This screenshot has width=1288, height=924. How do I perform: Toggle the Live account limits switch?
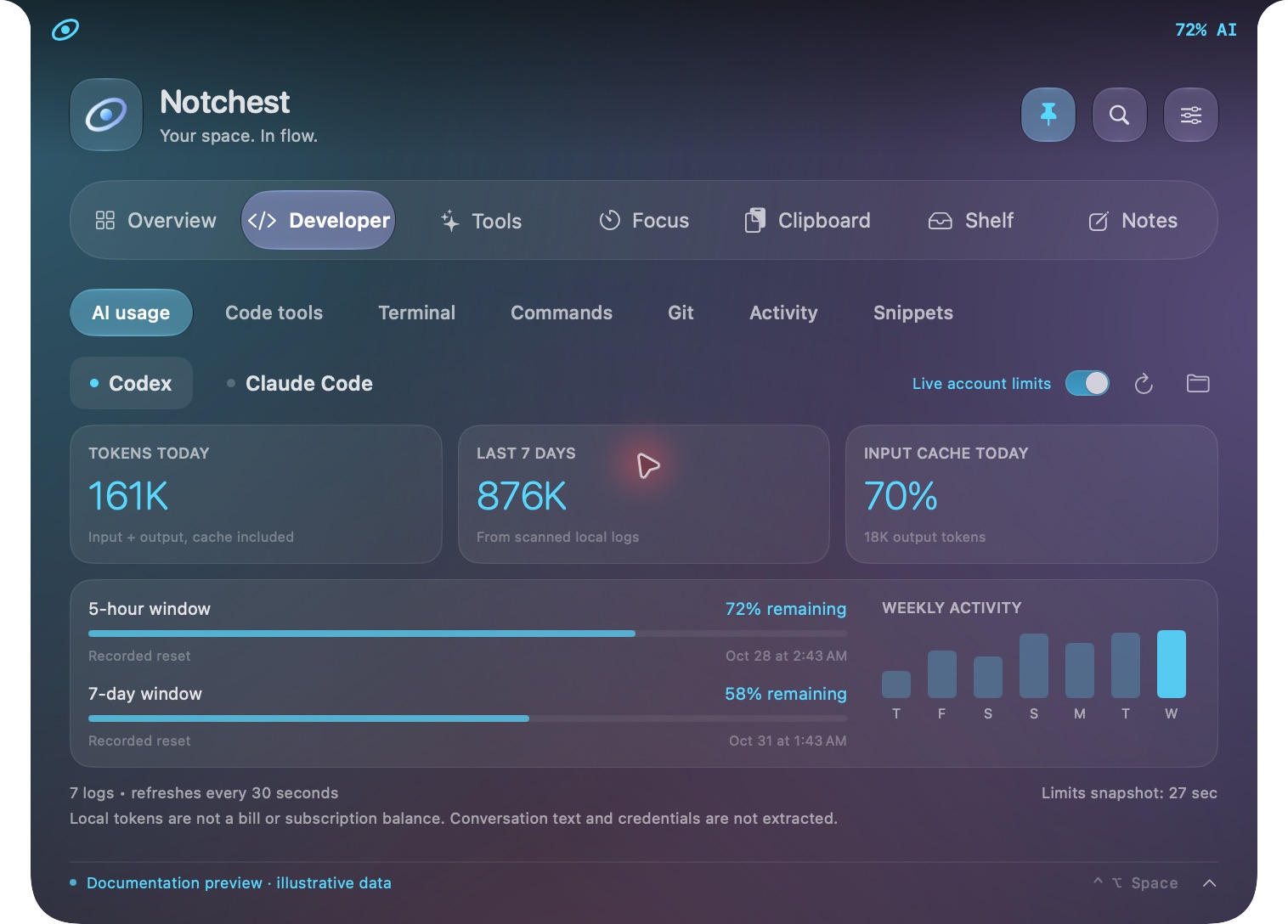click(x=1087, y=384)
